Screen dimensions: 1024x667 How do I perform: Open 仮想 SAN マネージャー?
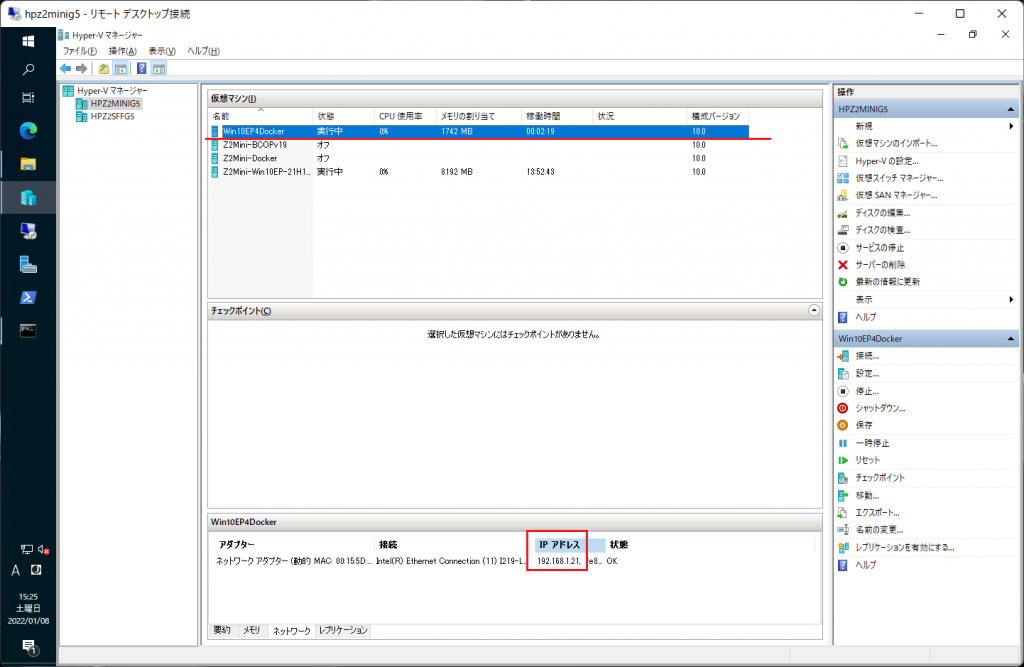tap(895, 195)
